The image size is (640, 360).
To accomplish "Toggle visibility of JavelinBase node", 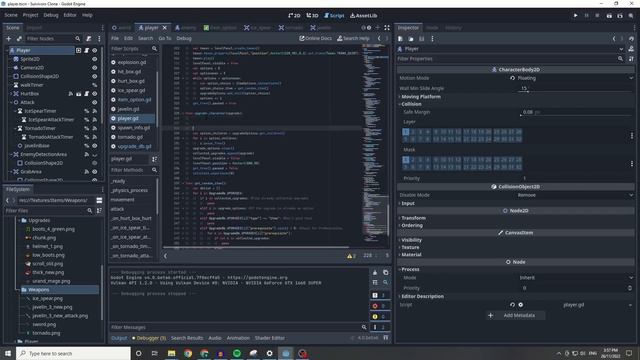I will click(94, 146).
